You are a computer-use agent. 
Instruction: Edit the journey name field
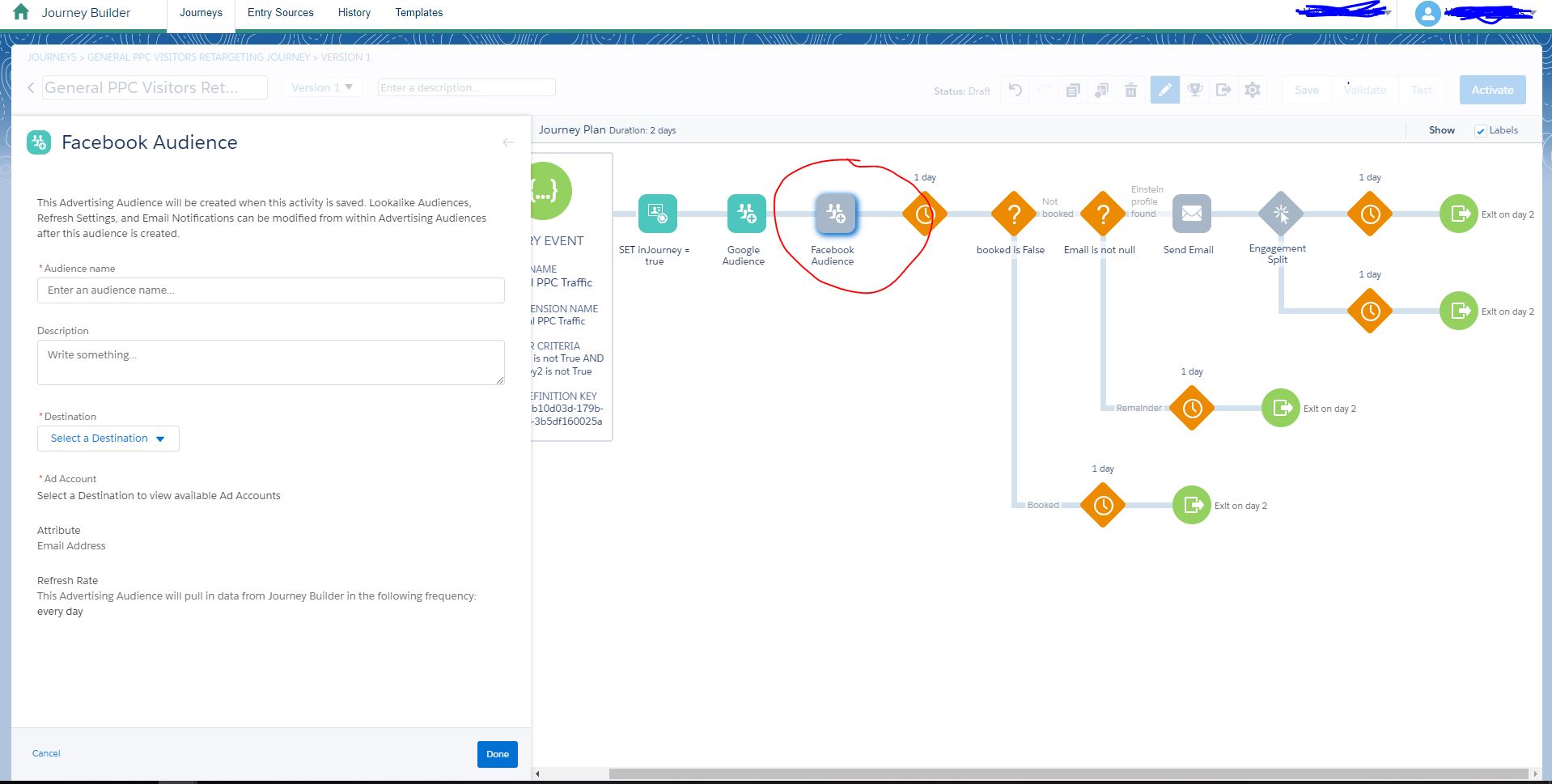click(x=155, y=87)
